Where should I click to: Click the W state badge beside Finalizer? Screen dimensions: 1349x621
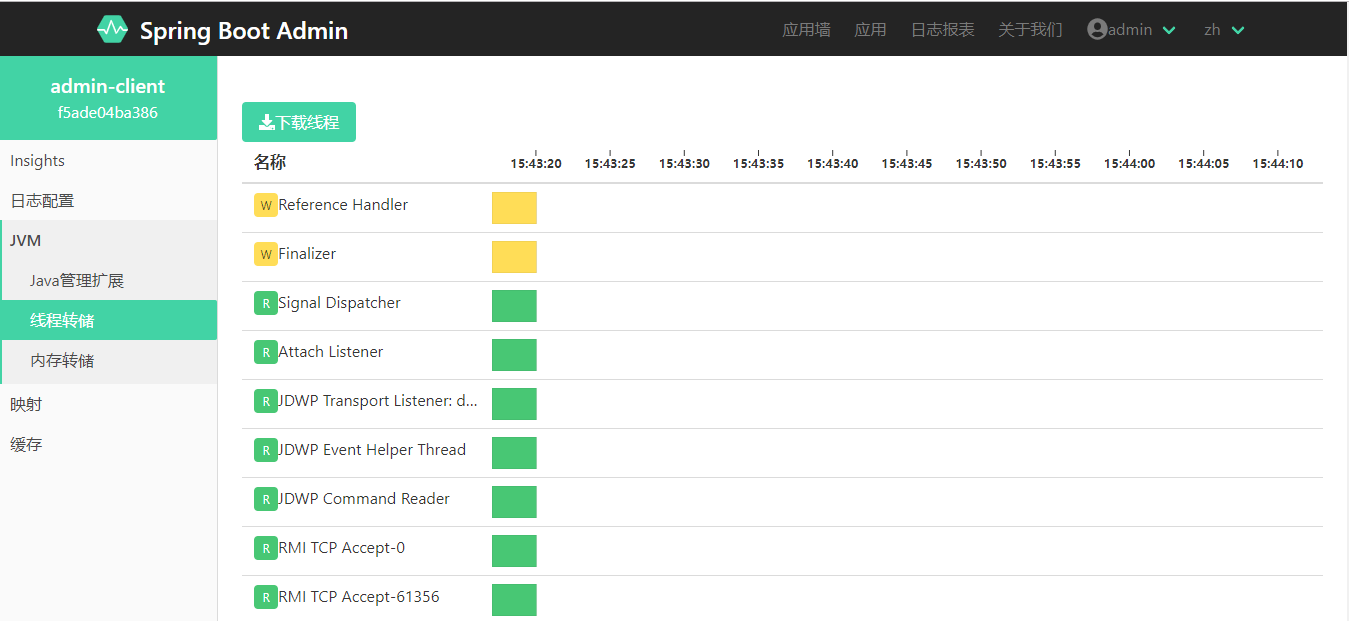(265, 255)
